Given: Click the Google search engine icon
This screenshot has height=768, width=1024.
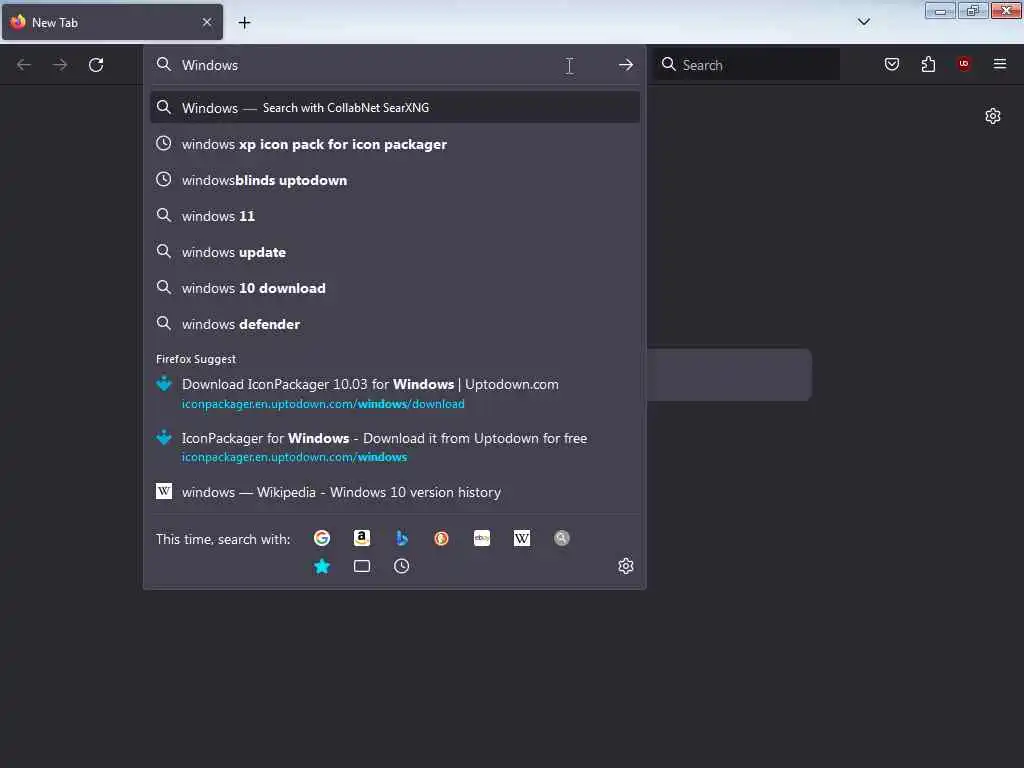Looking at the screenshot, I should click(321, 538).
